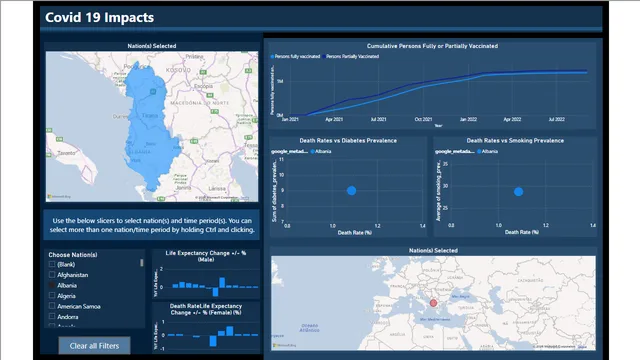Click the Clear all Filters button
Viewport: 640px width, 360px height.
click(x=94, y=346)
